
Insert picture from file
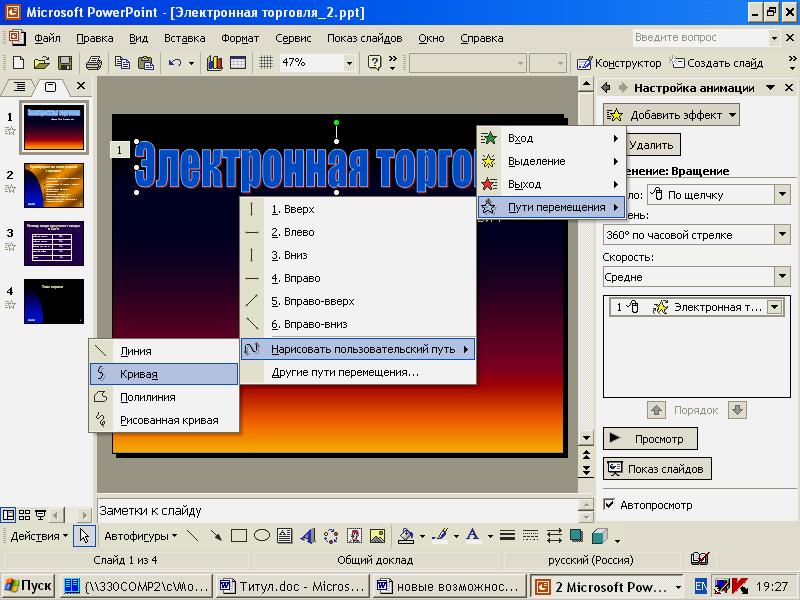378,536
